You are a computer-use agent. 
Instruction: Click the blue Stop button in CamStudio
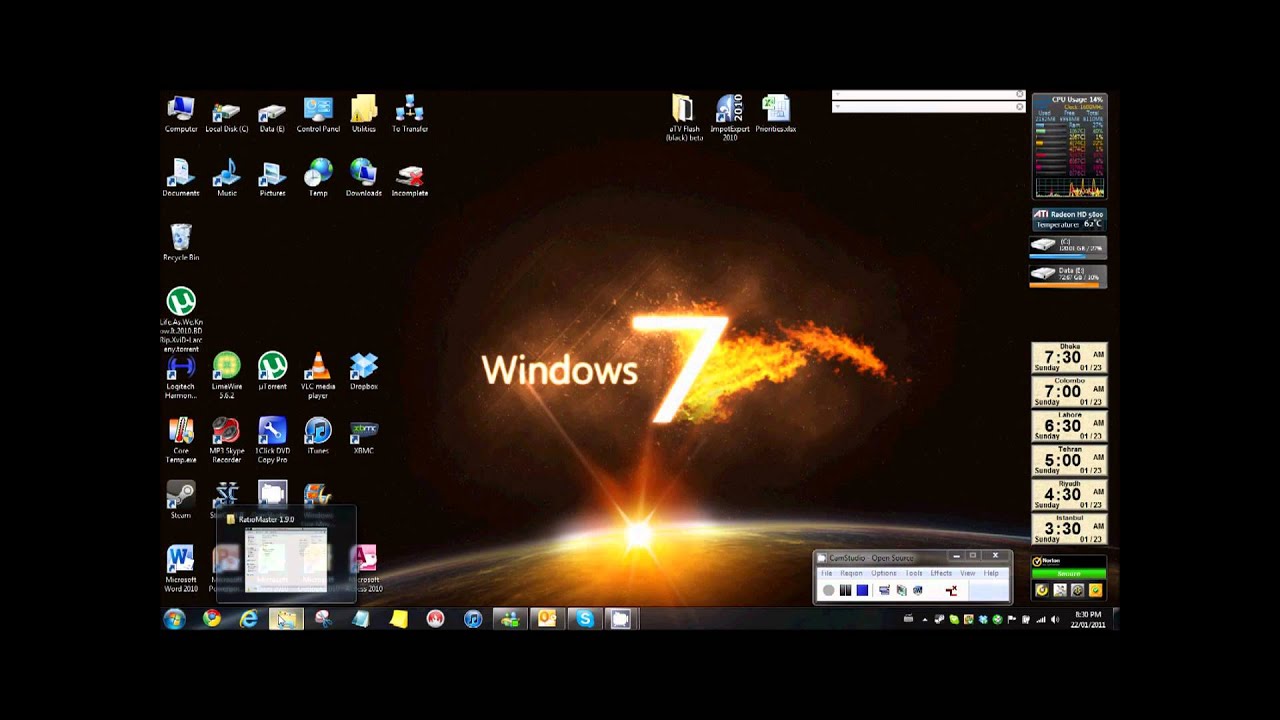862,590
